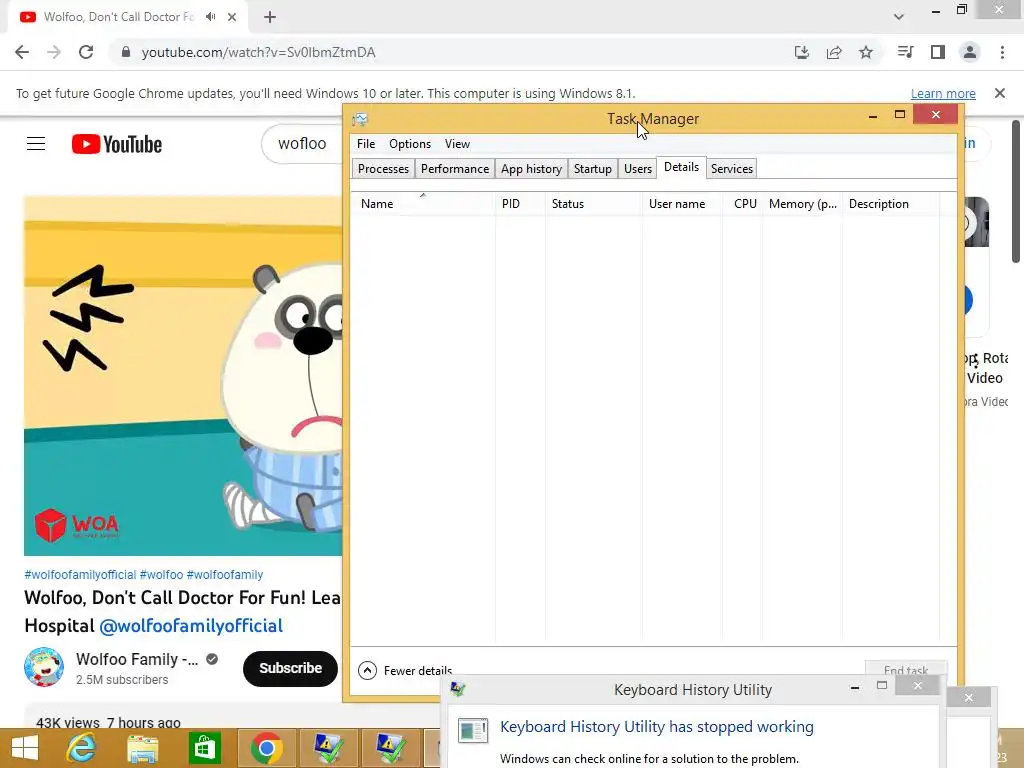Click the youtube.com address bar URL

[259, 52]
